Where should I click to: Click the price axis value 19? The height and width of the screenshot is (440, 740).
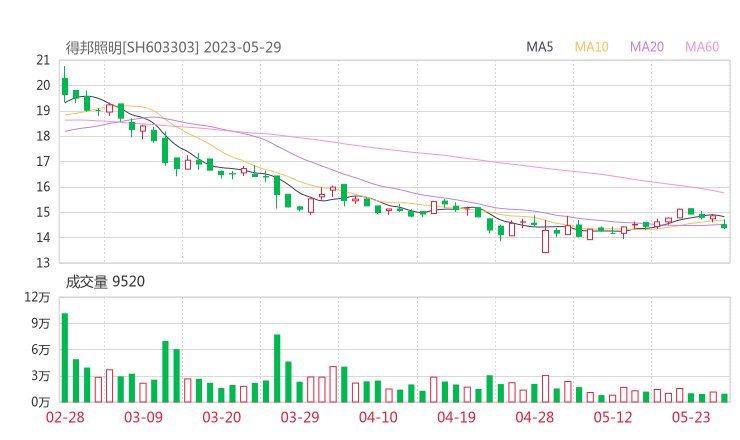point(43,111)
